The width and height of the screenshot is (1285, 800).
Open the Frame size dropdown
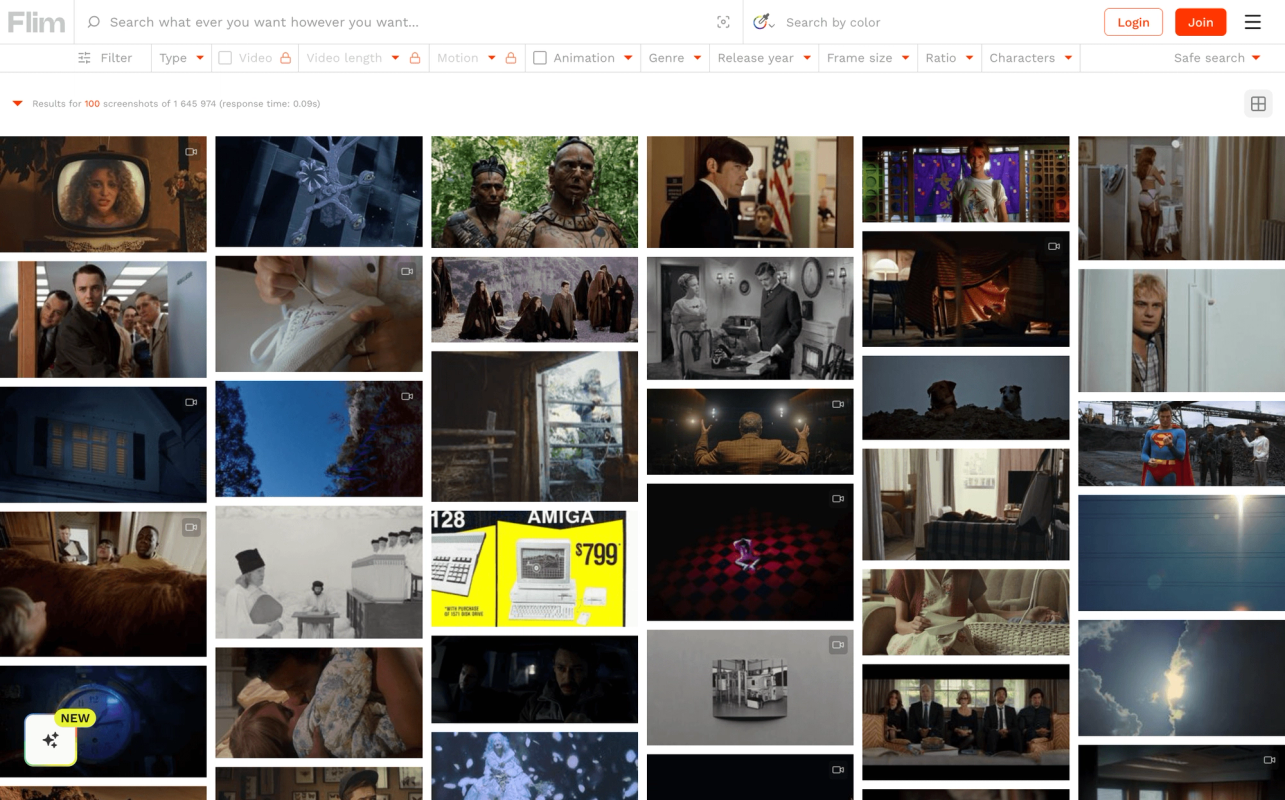(x=868, y=58)
